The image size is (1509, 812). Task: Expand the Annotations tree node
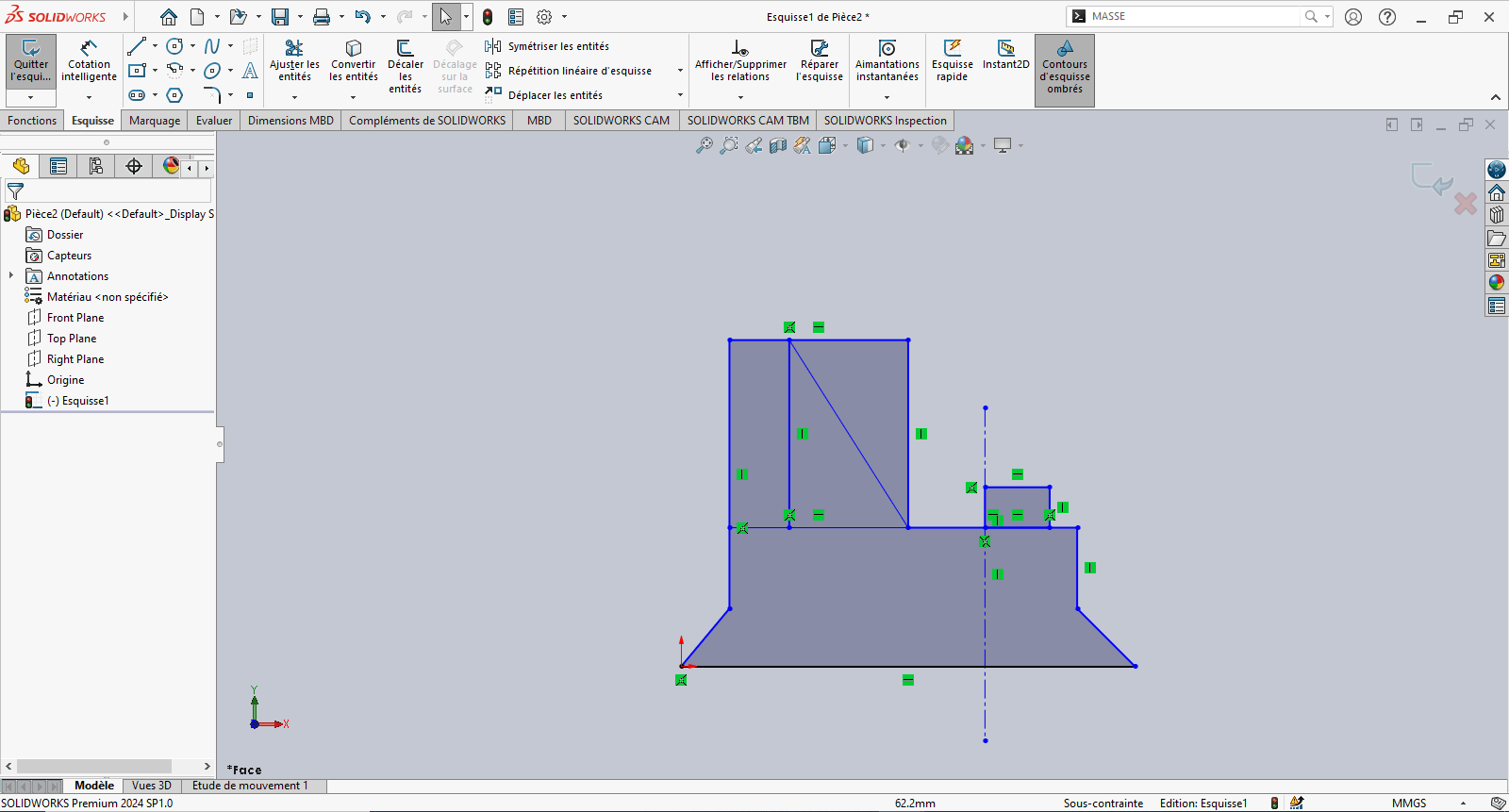tap(11, 276)
